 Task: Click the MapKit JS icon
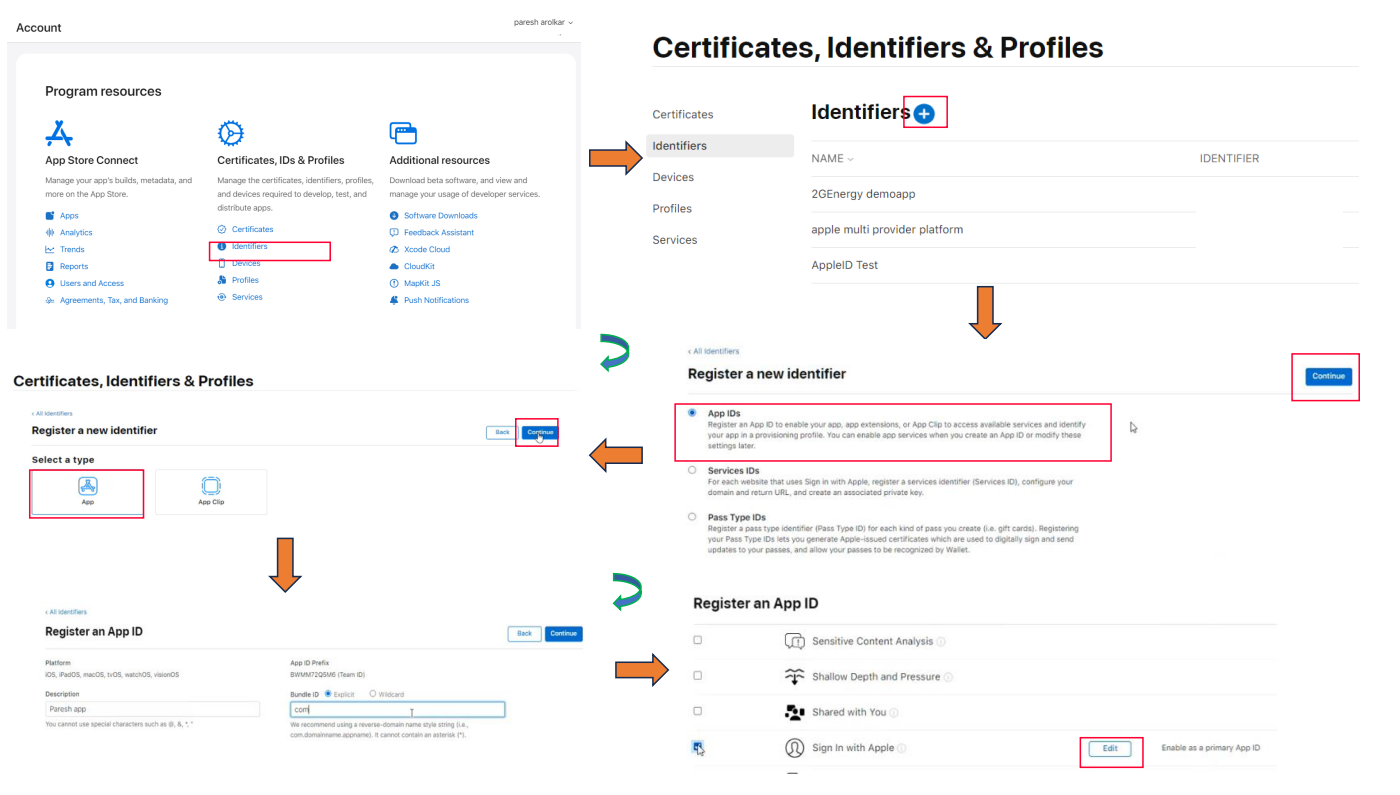point(392,282)
